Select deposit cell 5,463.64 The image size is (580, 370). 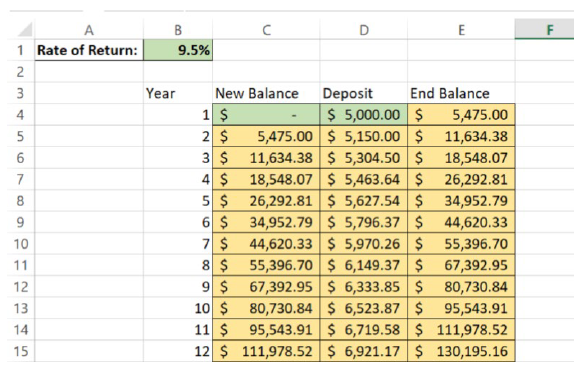coord(364,179)
